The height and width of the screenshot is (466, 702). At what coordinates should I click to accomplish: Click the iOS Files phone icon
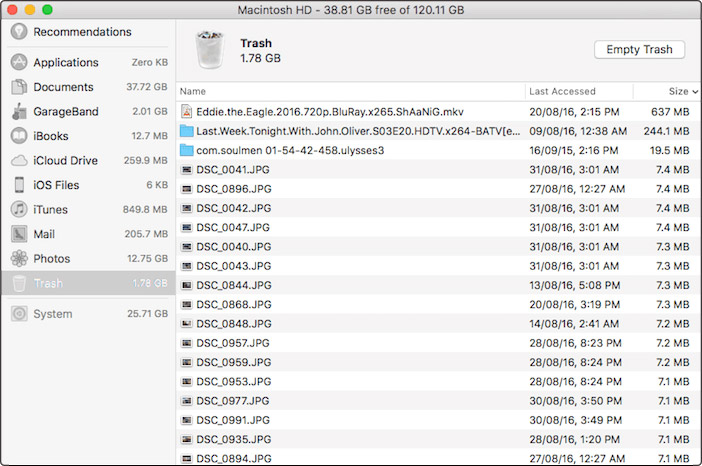(19, 185)
